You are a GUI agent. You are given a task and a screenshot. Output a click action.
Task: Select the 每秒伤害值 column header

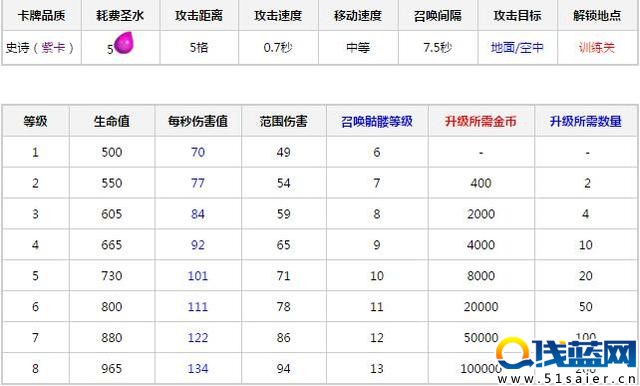(198, 121)
